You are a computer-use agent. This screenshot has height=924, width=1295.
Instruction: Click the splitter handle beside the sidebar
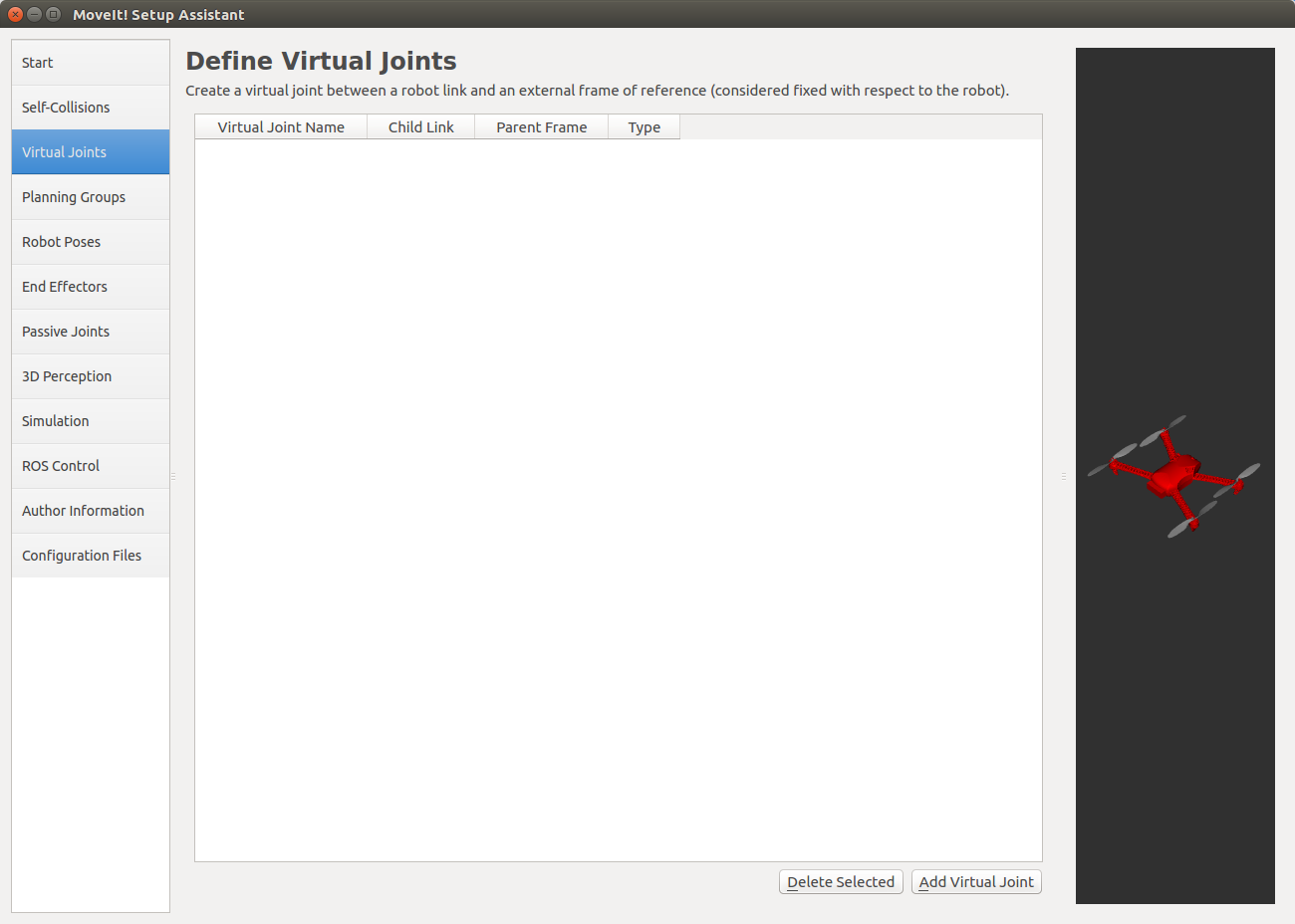173,476
